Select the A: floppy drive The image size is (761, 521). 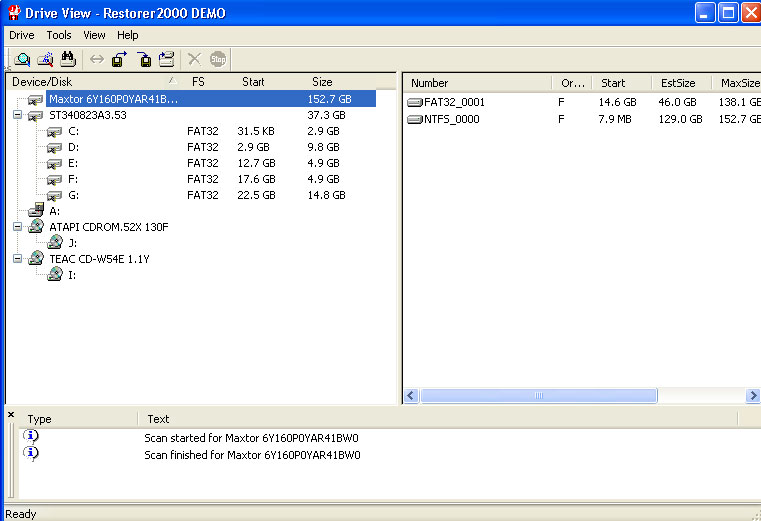pos(54,211)
